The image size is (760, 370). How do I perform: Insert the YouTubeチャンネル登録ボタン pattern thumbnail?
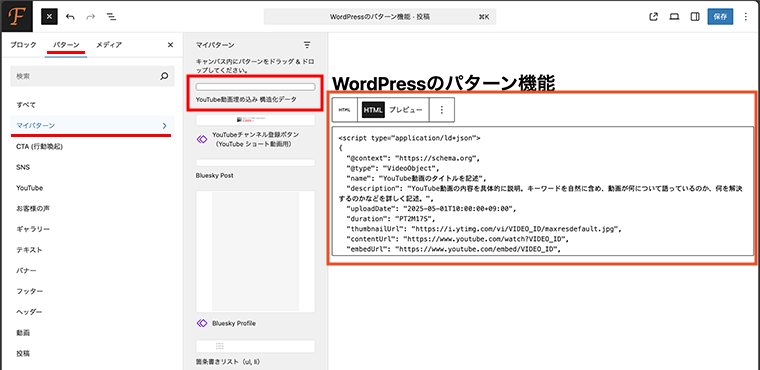point(255,120)
